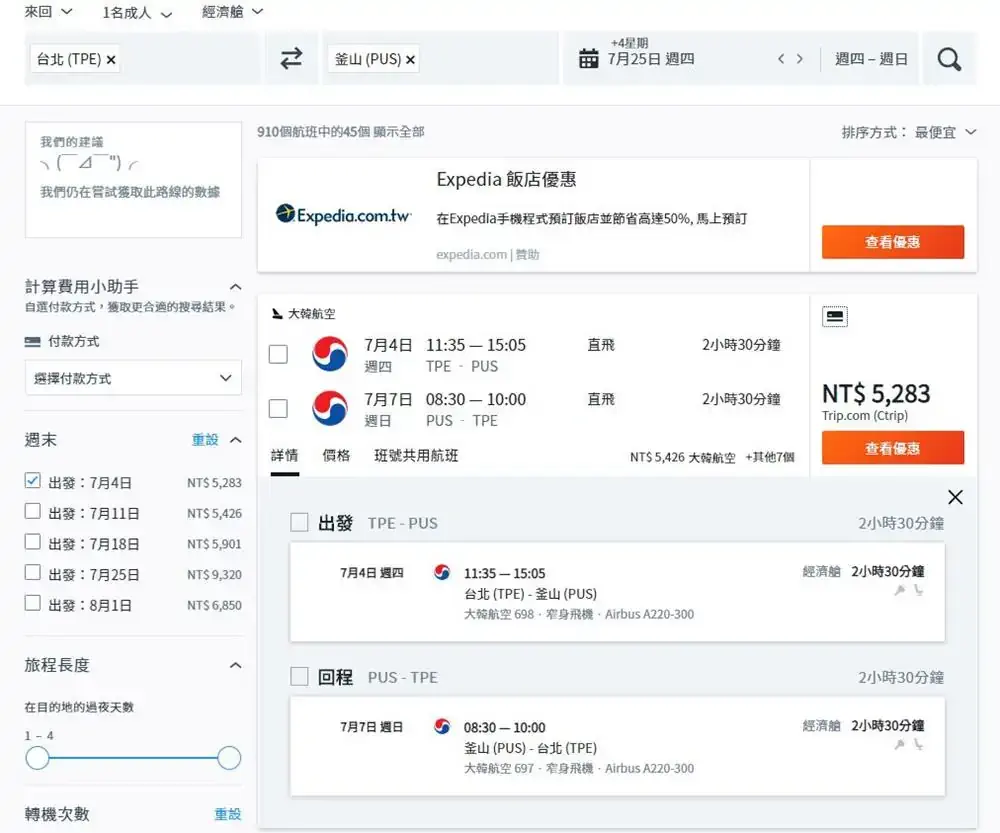
Task: Swap origin and destination airports
Action: point(291,59)
